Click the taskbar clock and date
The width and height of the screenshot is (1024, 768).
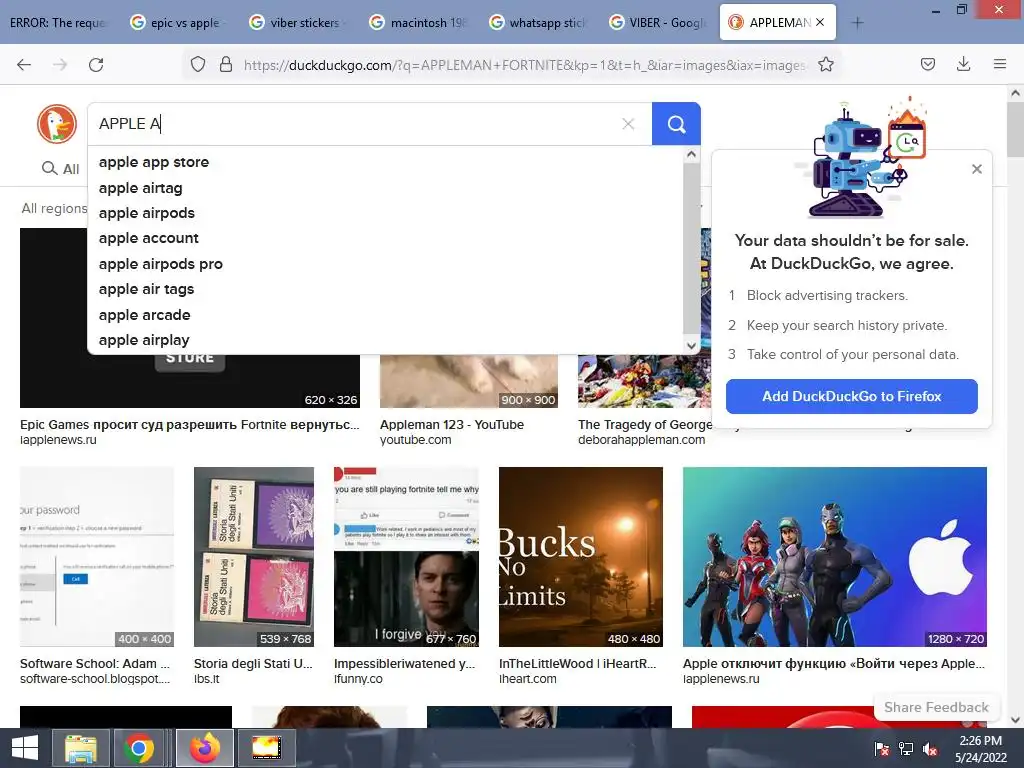981,749
